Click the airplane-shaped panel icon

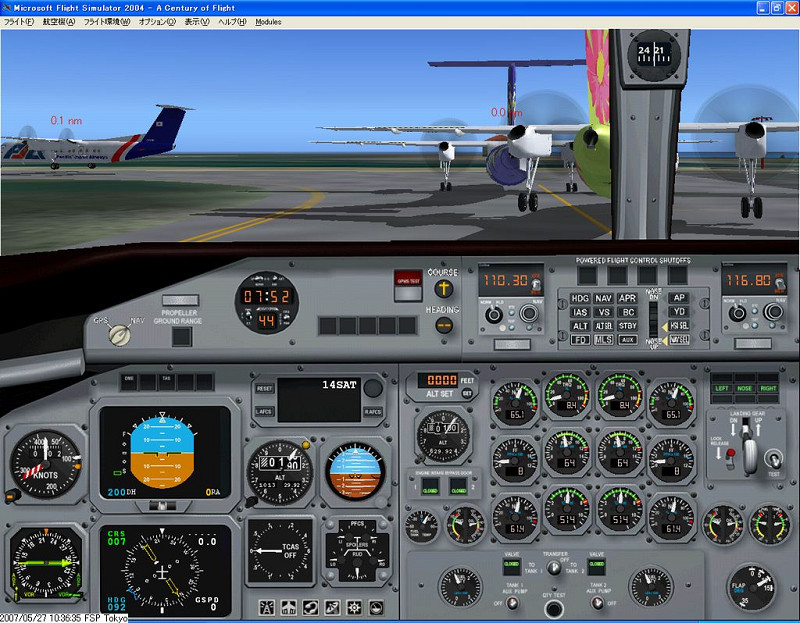pos(288,607)
